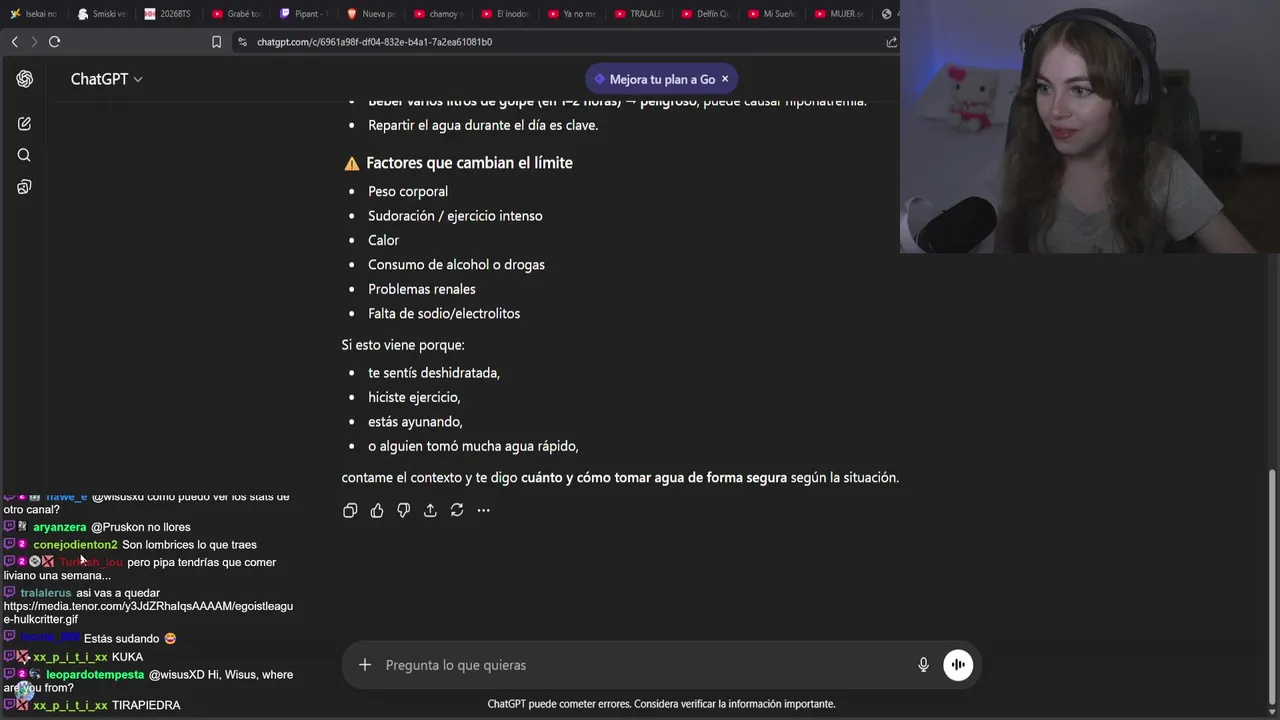
Task: Switch to the Grabé browser tab
Action: tap(237, 14)
